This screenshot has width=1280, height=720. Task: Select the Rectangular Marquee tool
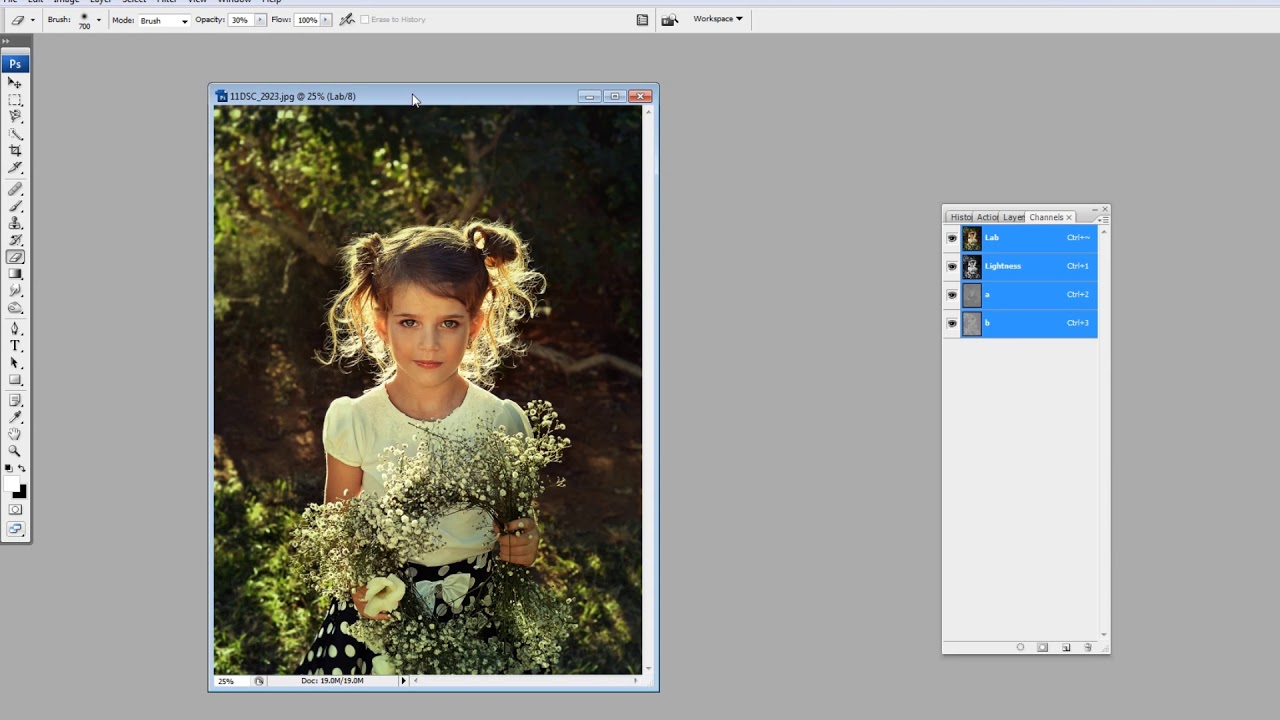(15, 100)
